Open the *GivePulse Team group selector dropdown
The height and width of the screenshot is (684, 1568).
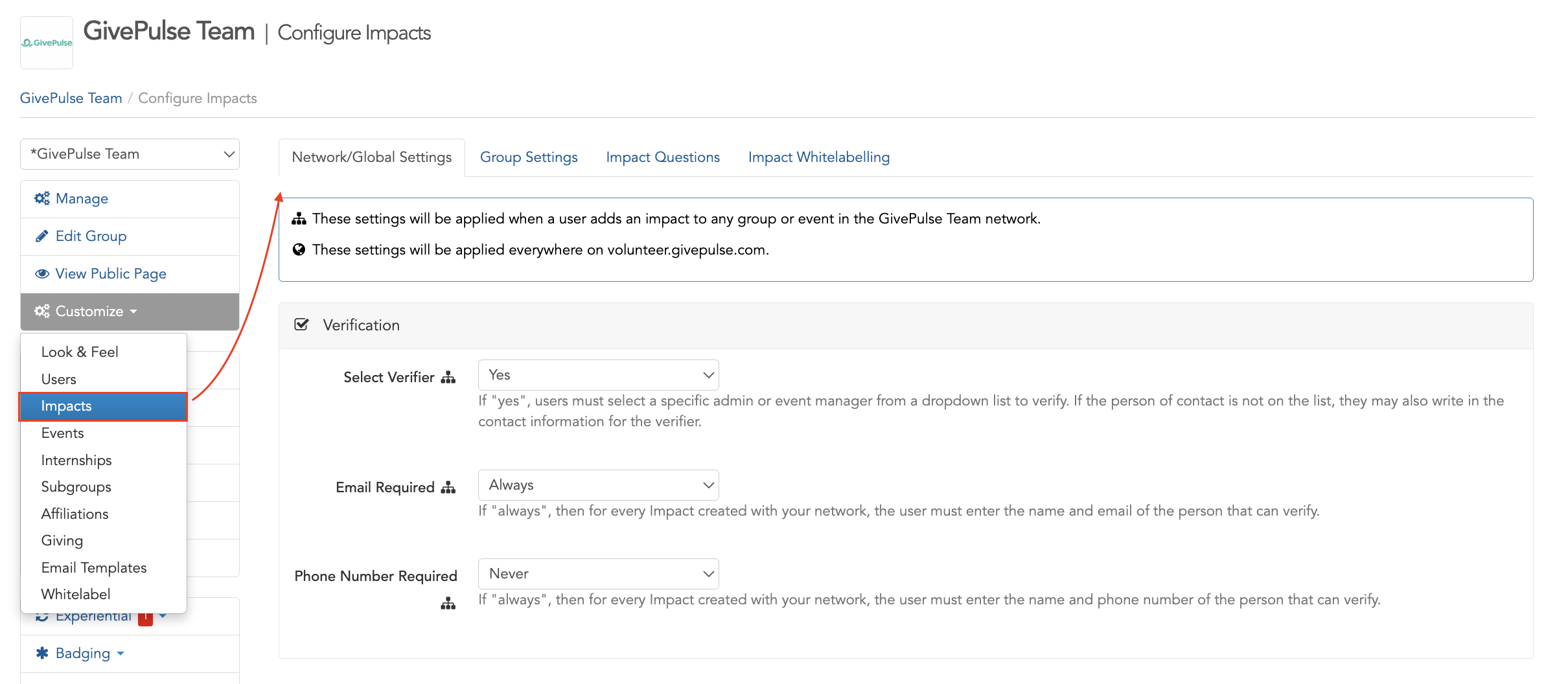(x=130, y=154)
